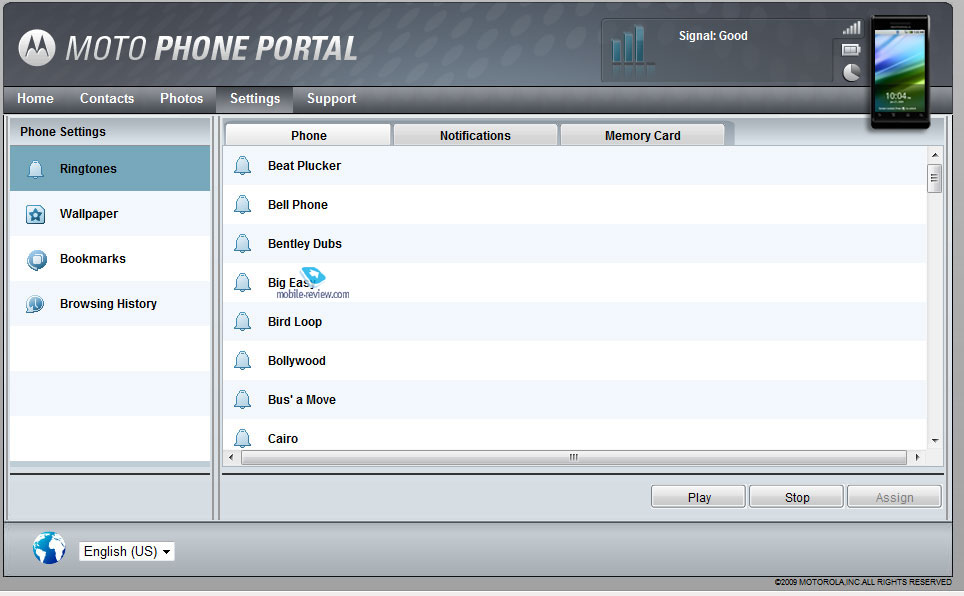
Task: Select the Bird Loop ringtone
Action: 575,322
